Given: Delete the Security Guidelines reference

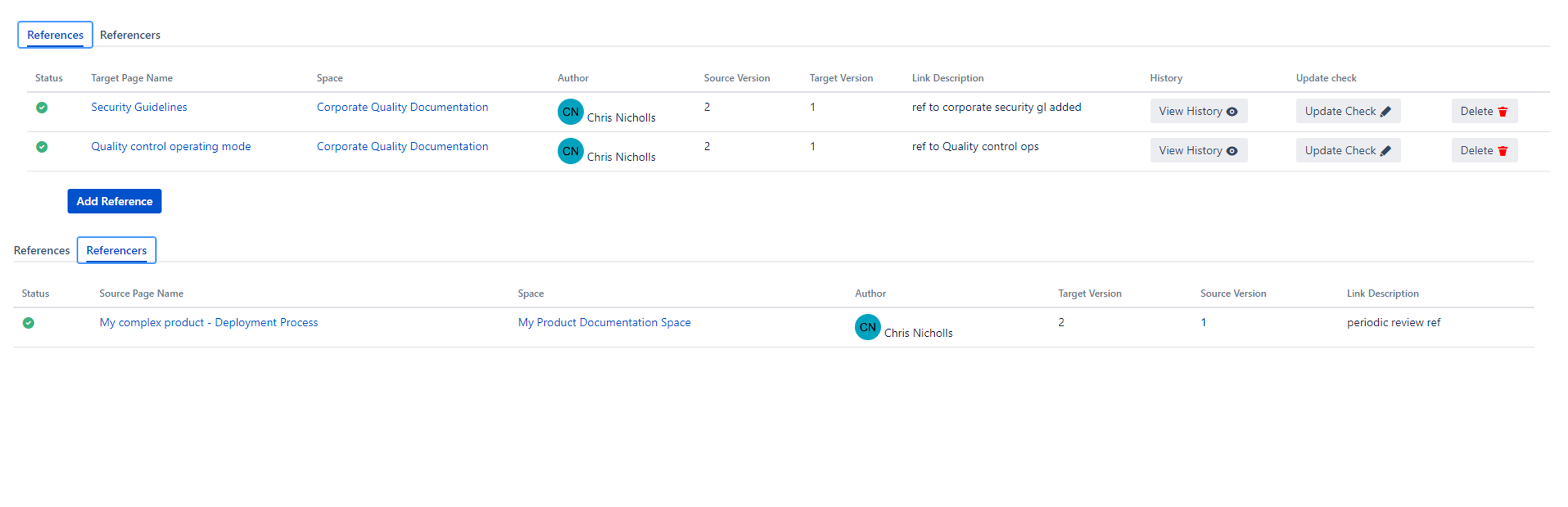Looking at the screenshot, I should click(x=1484, y=112).
